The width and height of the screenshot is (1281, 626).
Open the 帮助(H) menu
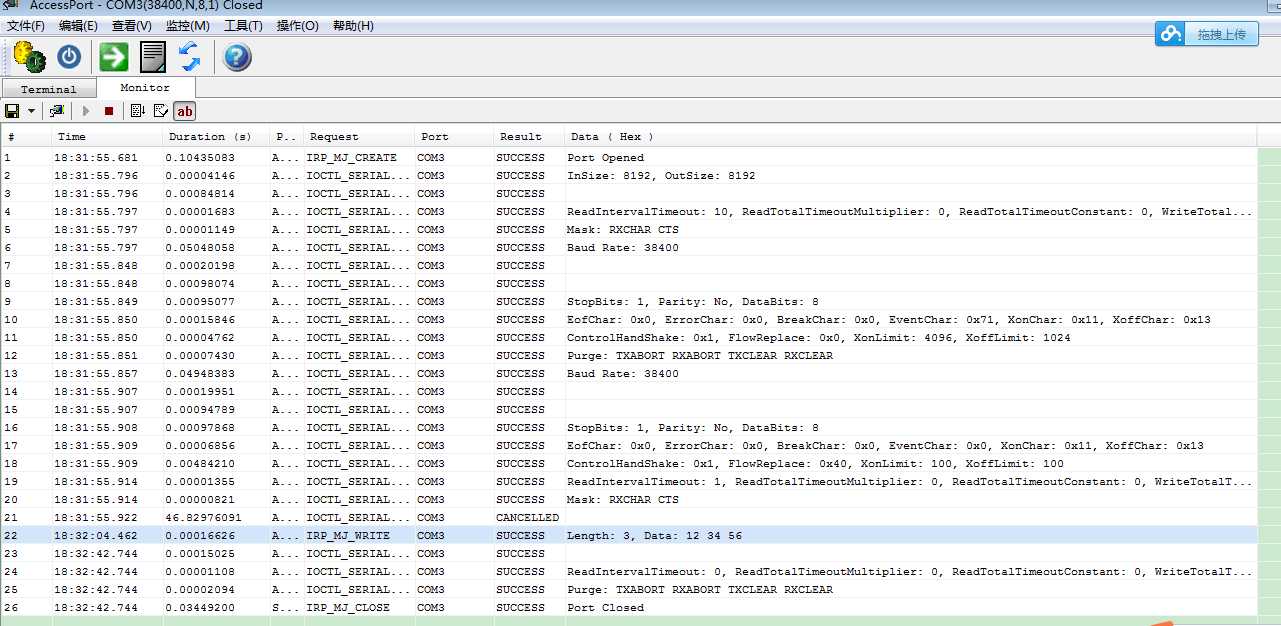[x=353, y=26]
